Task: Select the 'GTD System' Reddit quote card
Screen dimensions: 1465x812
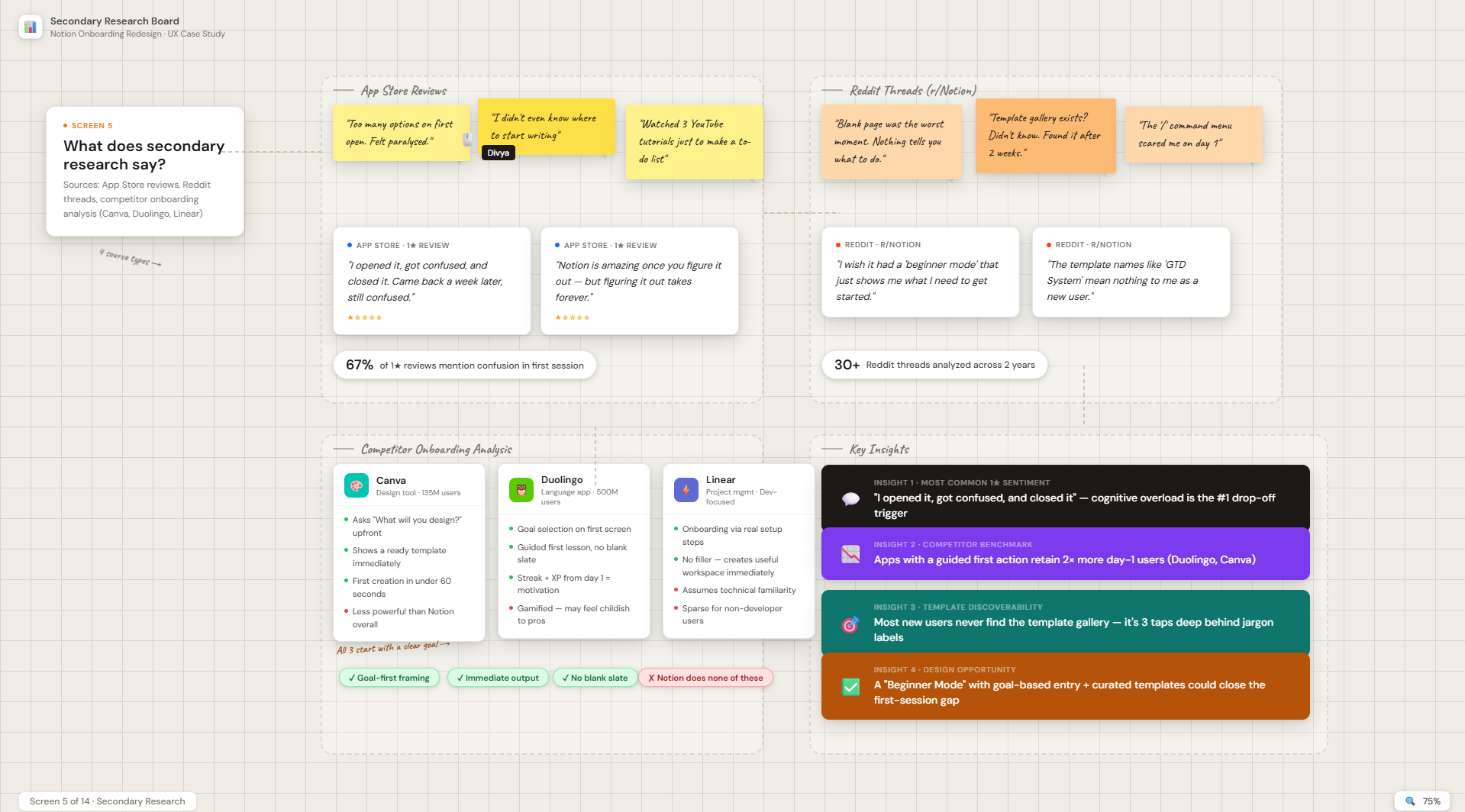Action: (1131, 272)
